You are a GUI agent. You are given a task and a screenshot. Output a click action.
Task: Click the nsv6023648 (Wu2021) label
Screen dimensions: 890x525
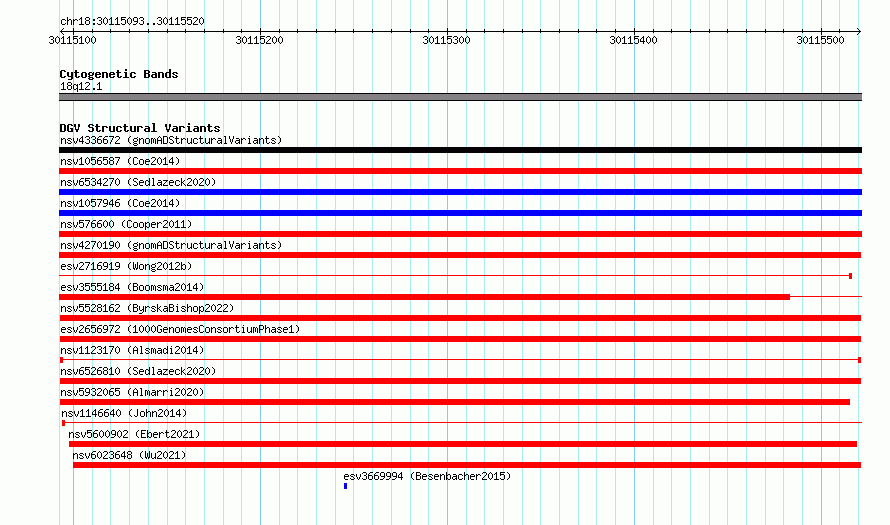click(x=129, y=455)
